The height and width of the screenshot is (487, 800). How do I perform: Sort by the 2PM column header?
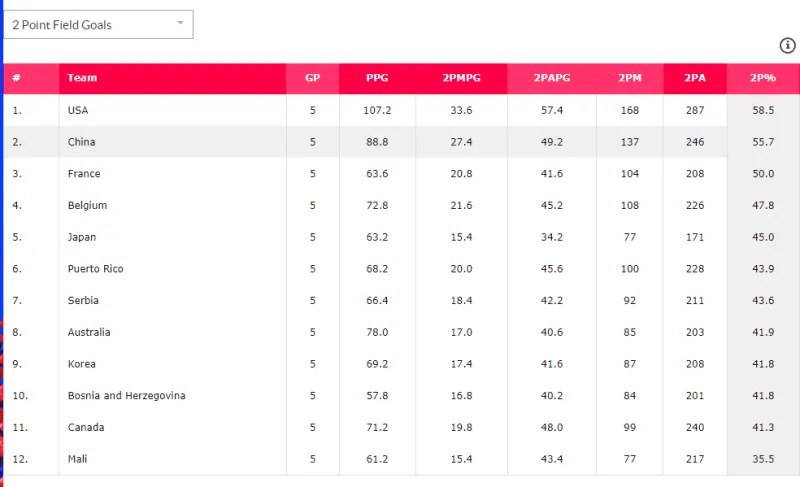click(x=629, y=78)
